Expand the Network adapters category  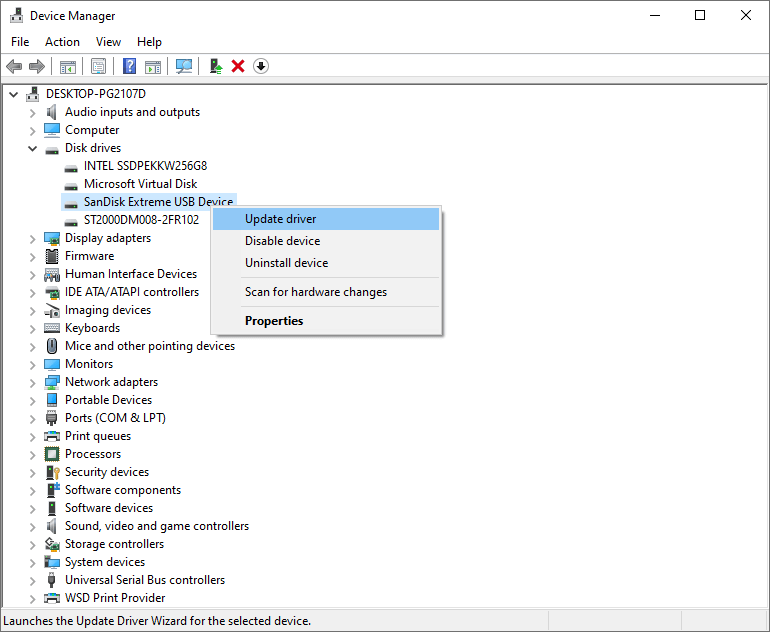(32, 383)
